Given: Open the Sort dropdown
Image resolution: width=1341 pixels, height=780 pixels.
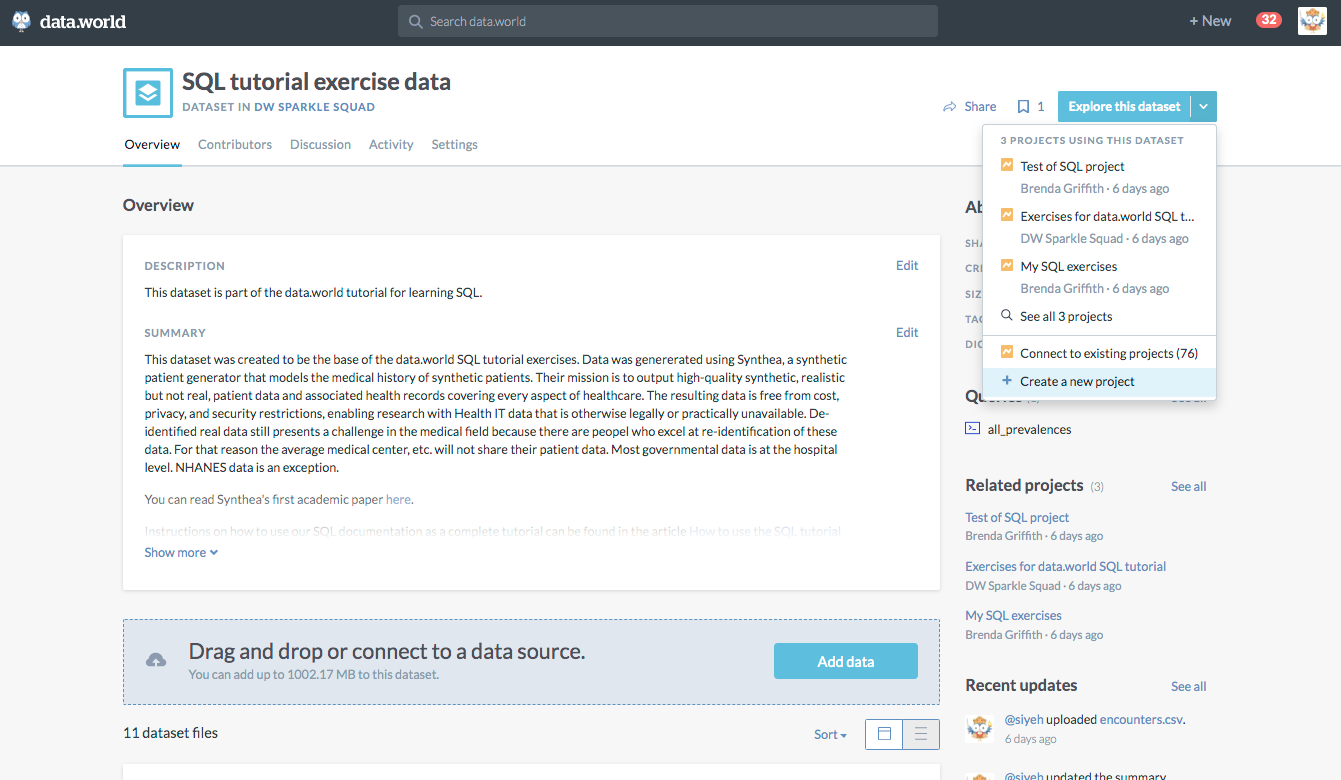Looking at the screenshot, I should (x=830, y=734).
